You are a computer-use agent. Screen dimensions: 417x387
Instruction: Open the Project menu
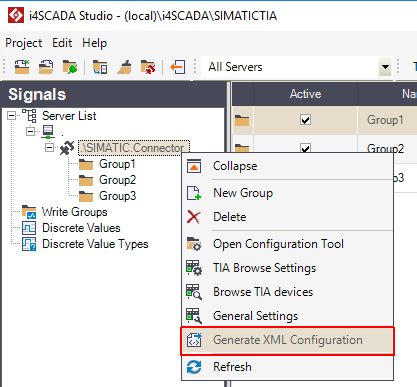[x=24, y=43]
